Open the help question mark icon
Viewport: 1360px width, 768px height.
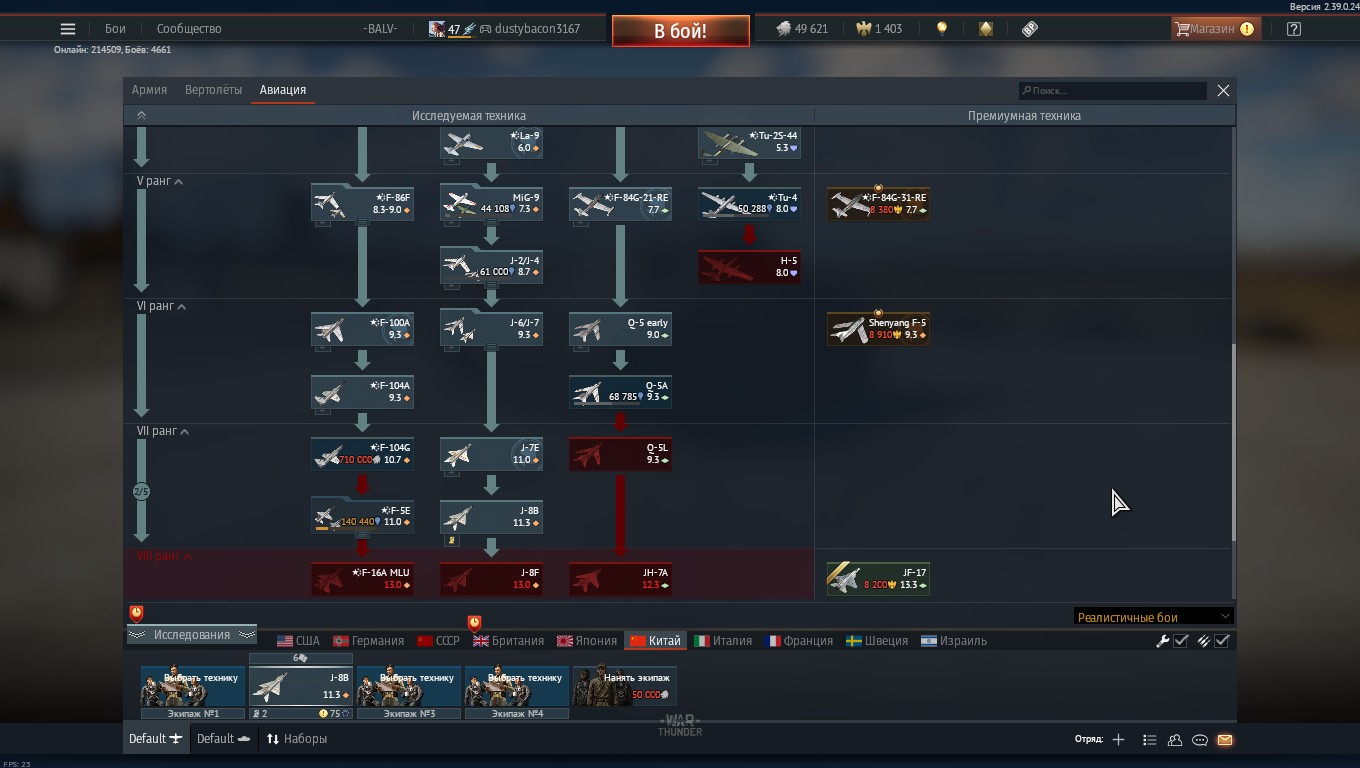tap(1294, 29)
